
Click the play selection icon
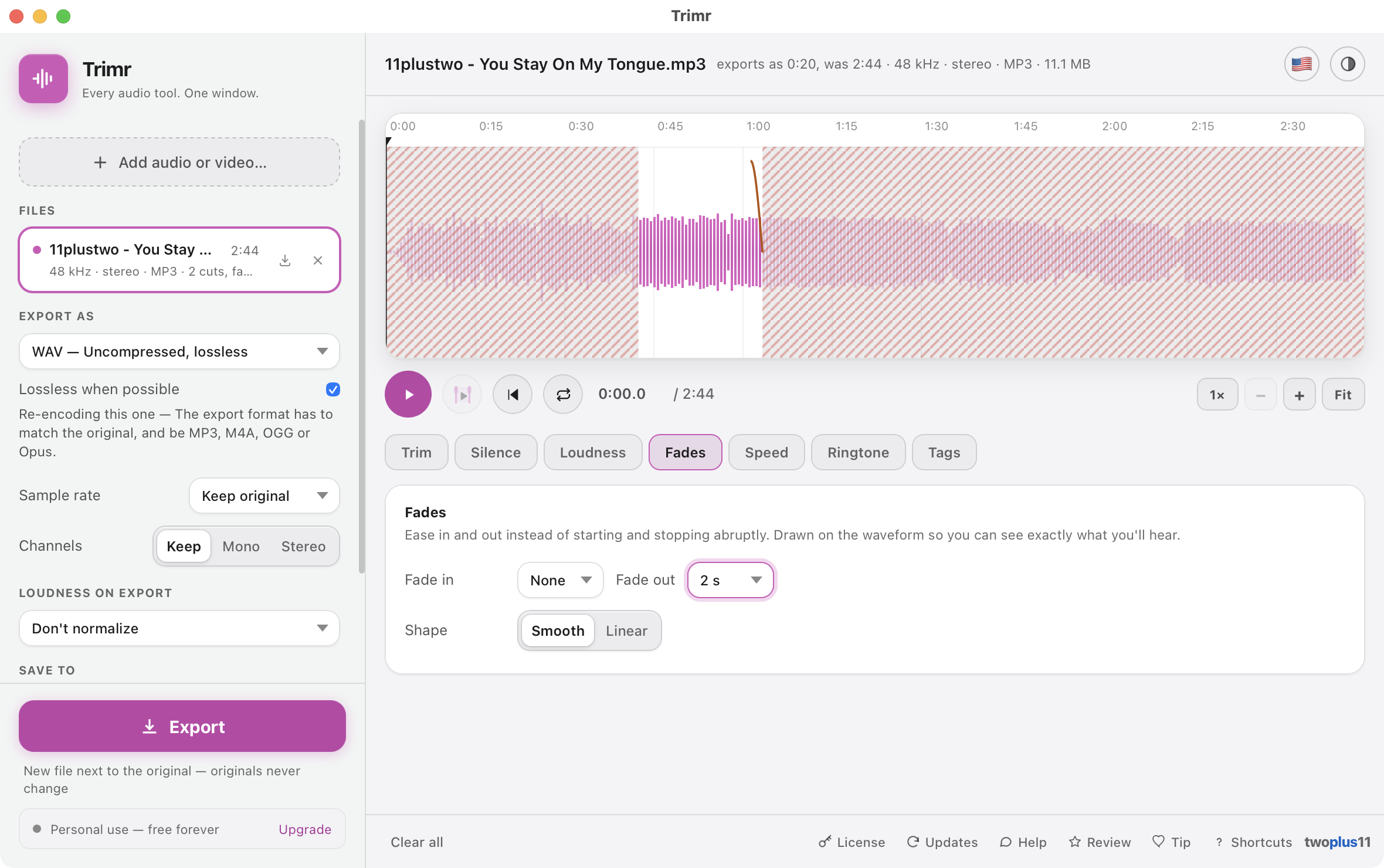462,395
